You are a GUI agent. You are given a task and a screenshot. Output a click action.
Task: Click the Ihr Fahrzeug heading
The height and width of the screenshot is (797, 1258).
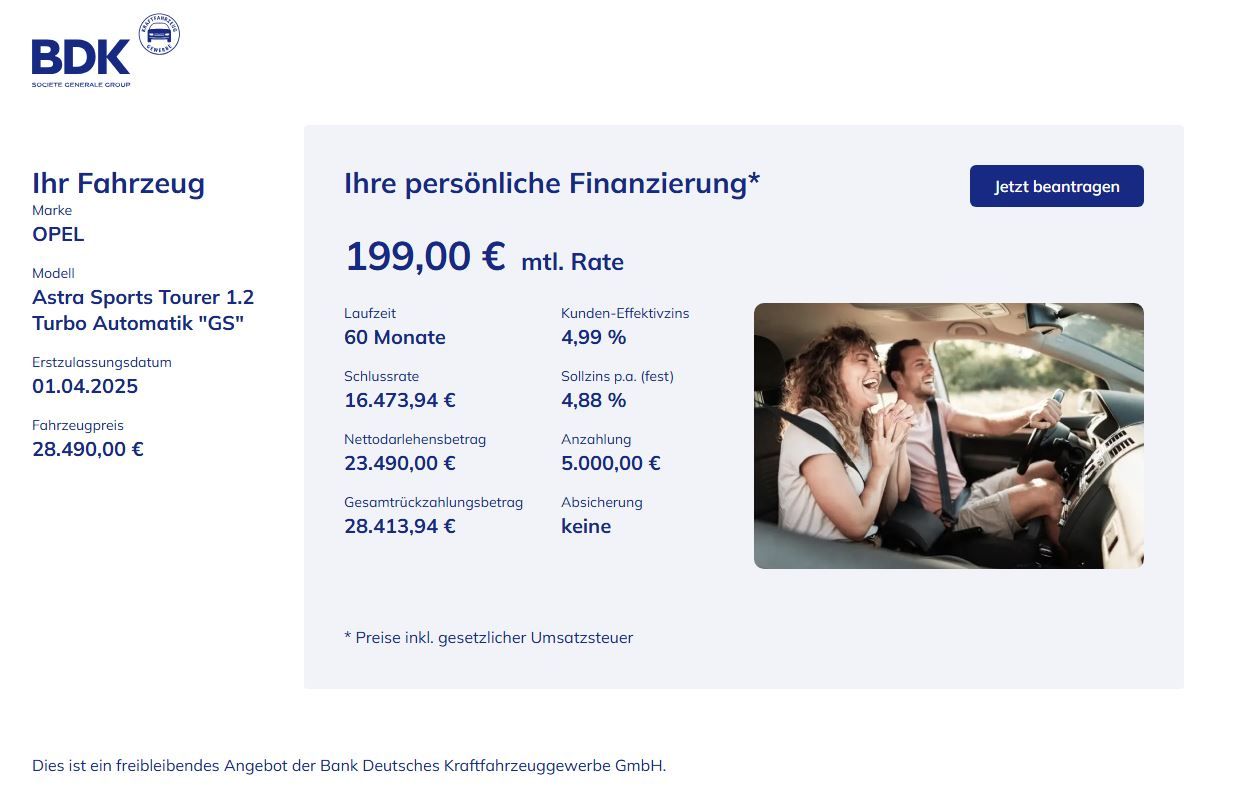click(x=118, y=183)
